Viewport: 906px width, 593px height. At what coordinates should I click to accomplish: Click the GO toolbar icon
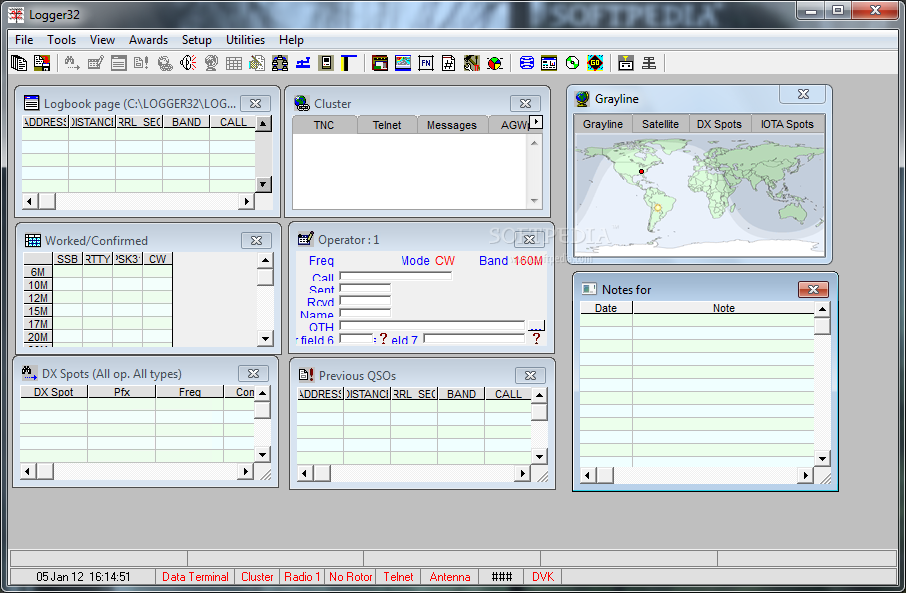pos(595,63)
